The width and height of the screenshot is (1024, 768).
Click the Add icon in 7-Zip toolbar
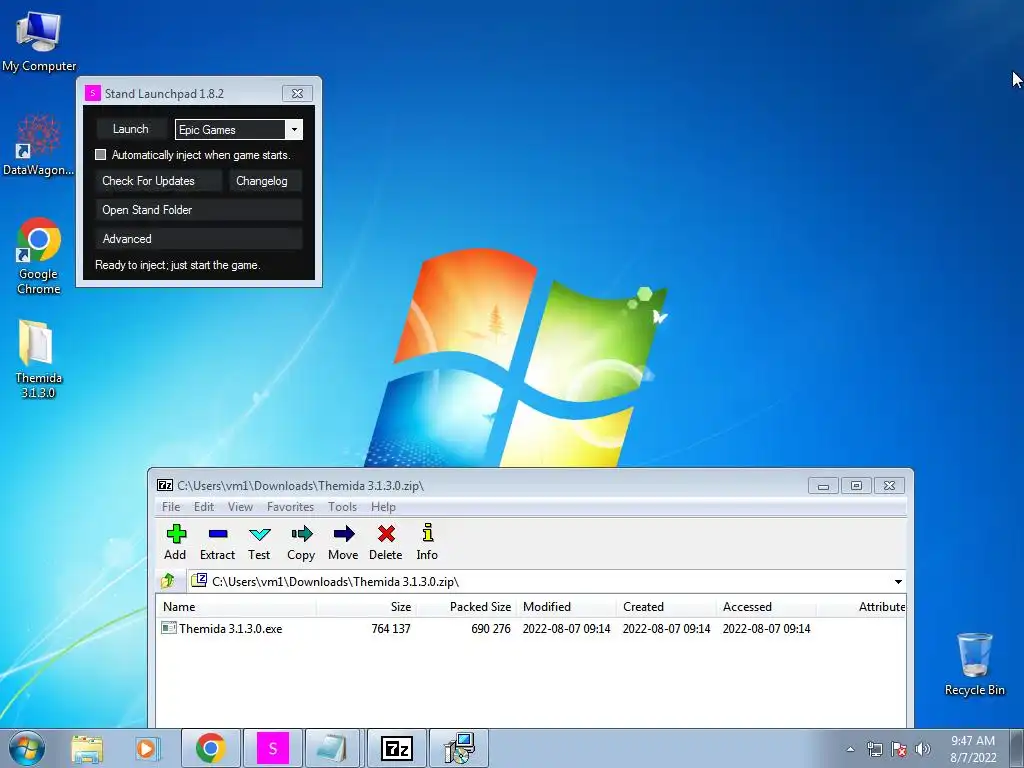(x=176, y=534)
